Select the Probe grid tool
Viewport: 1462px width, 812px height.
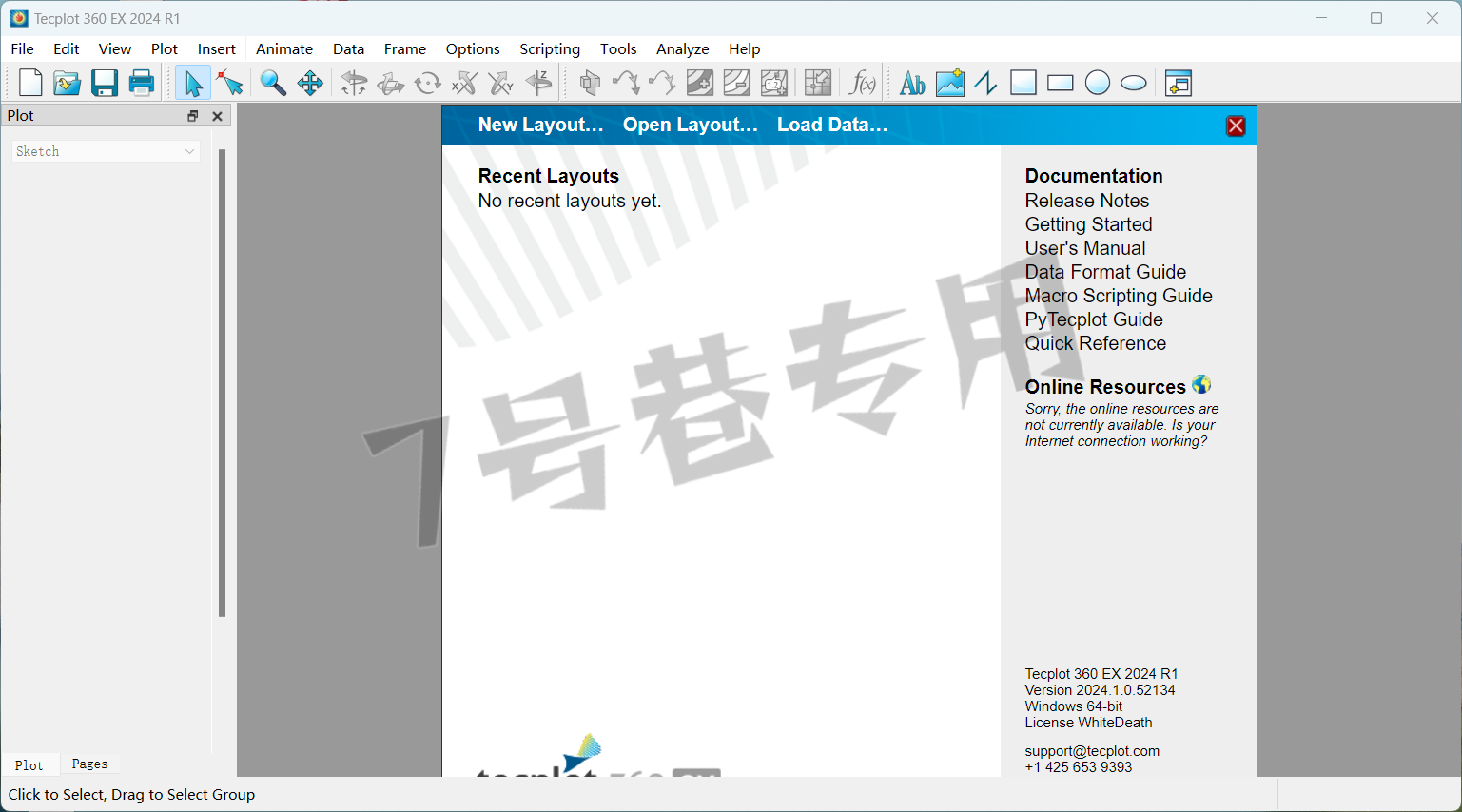(818, 84)
